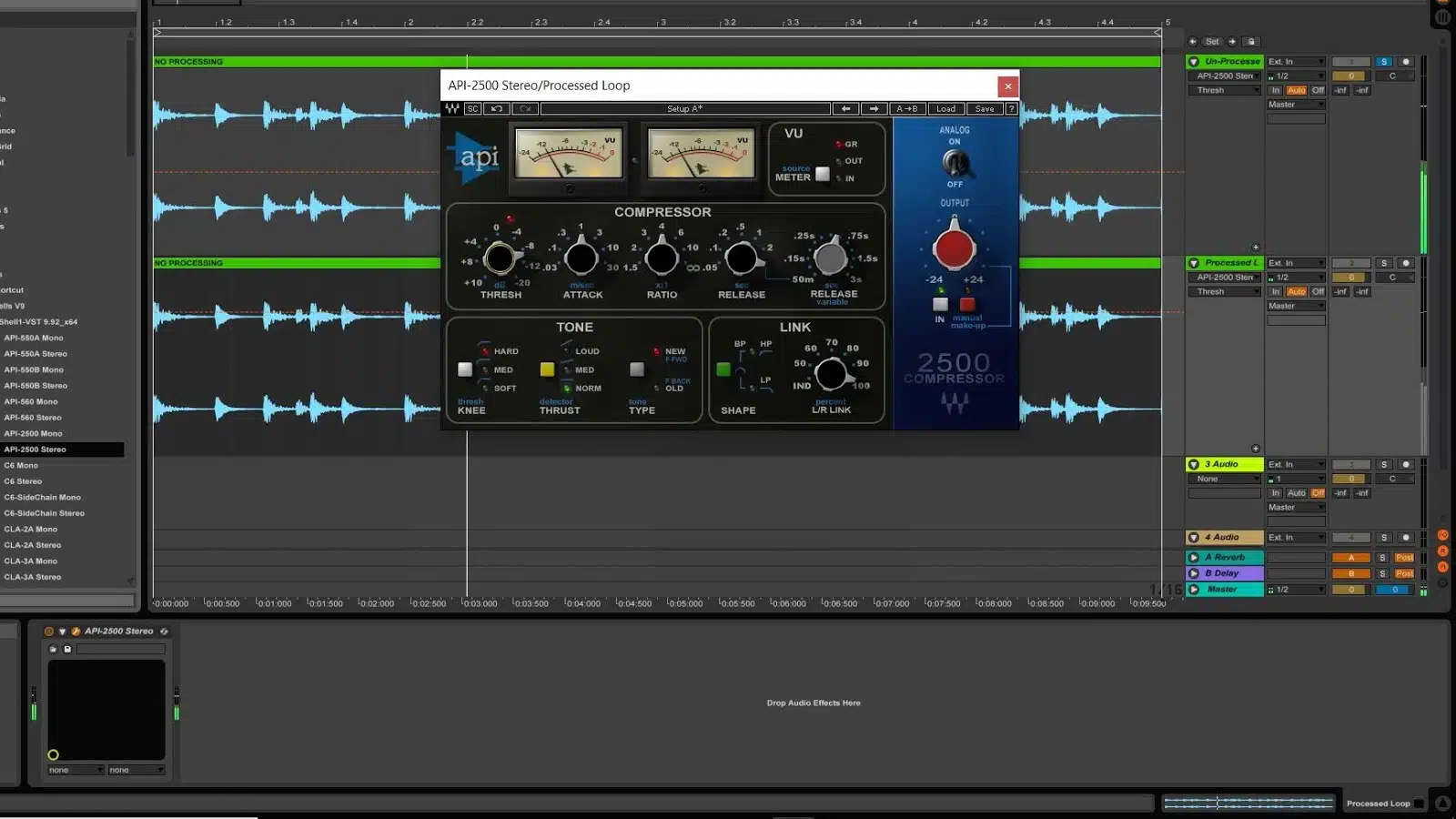Collapse the Un-Processed track fold triangle
This screenshot has width=1456, height=819.
coord(1194,62)
